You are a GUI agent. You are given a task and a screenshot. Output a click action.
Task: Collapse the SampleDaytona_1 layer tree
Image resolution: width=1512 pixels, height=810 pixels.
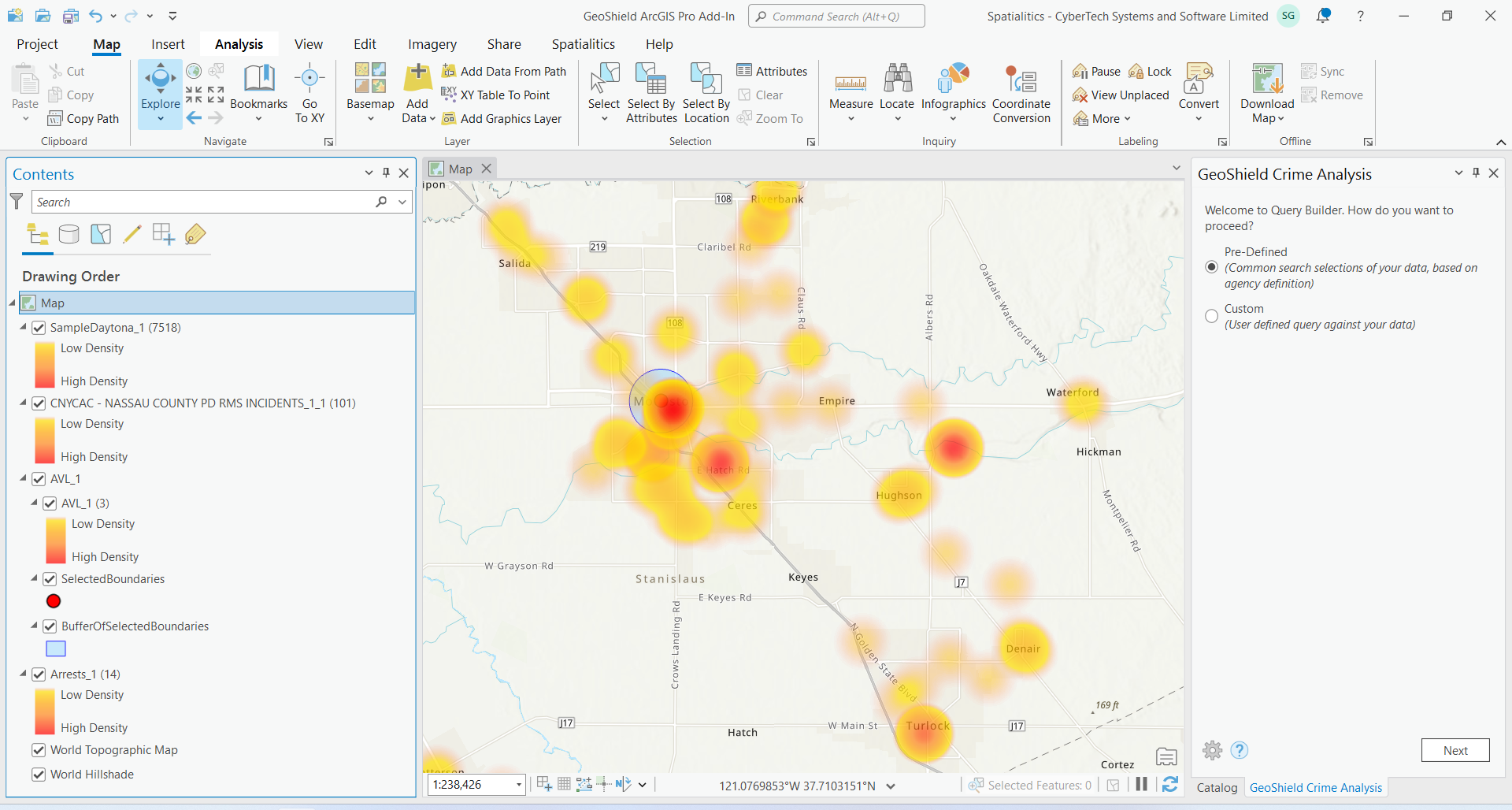[x=24, y=327]
